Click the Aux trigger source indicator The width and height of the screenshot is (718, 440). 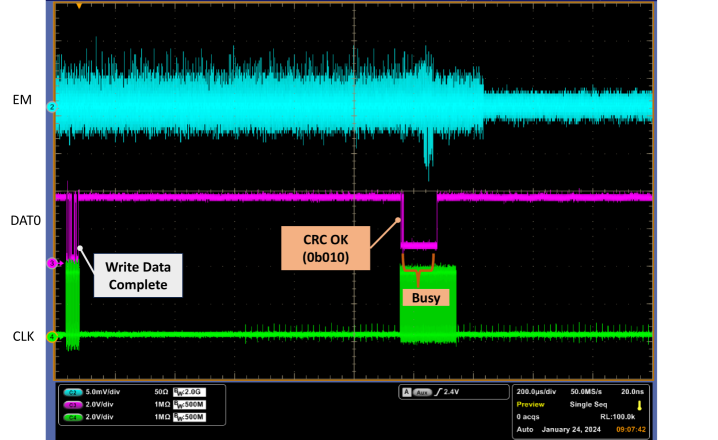(x=423, y=393)
